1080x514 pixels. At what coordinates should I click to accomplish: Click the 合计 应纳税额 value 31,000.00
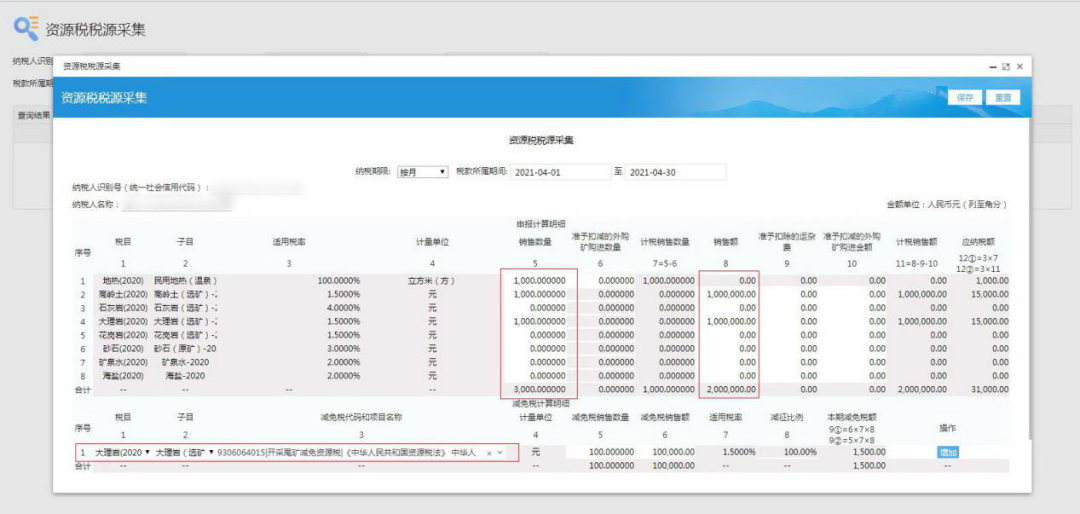coord(989,390)
